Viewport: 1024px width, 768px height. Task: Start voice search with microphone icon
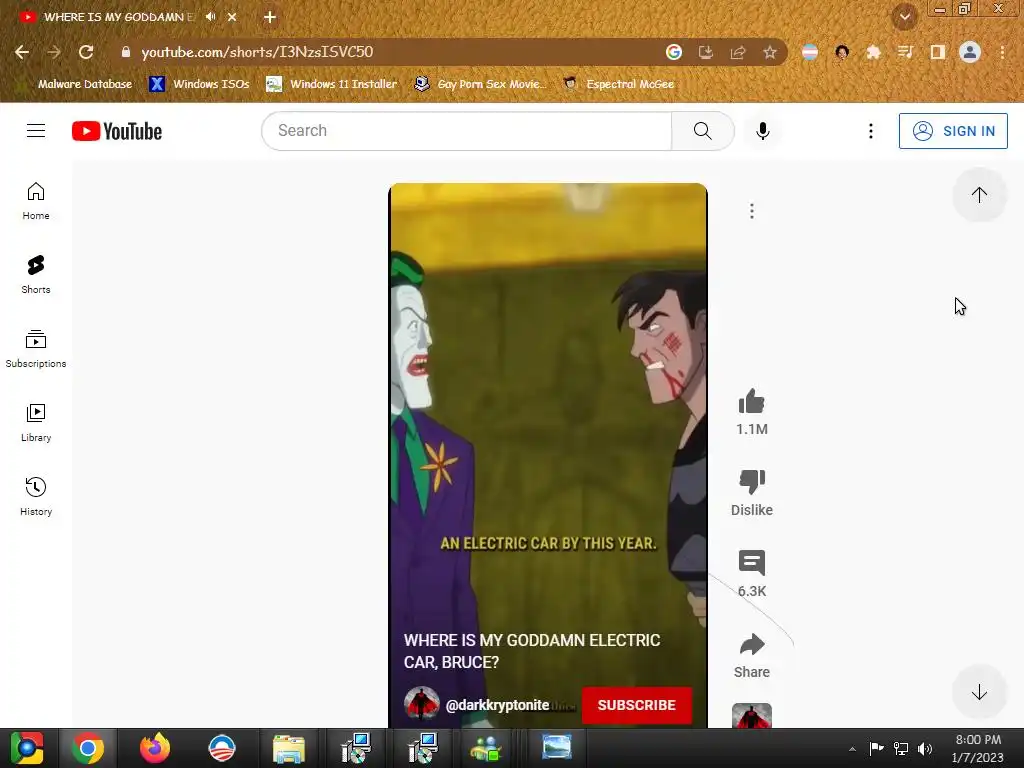[762, 131]
